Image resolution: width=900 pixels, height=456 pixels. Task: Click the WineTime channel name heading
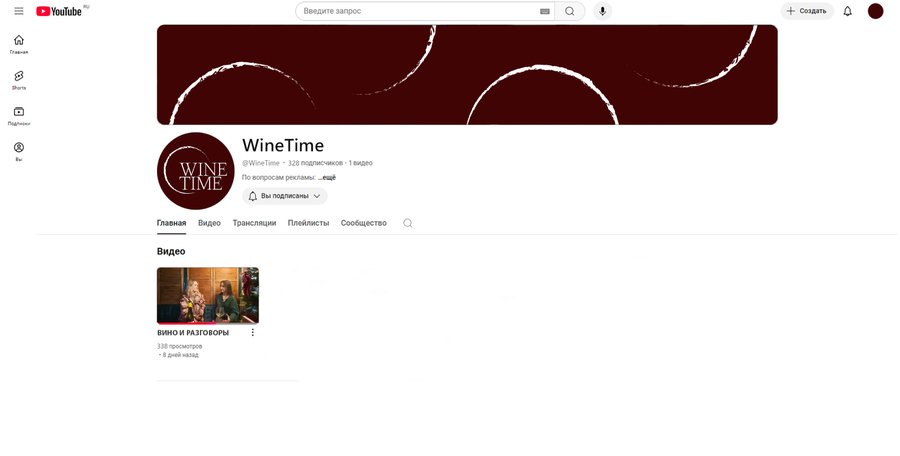(283, 145)
